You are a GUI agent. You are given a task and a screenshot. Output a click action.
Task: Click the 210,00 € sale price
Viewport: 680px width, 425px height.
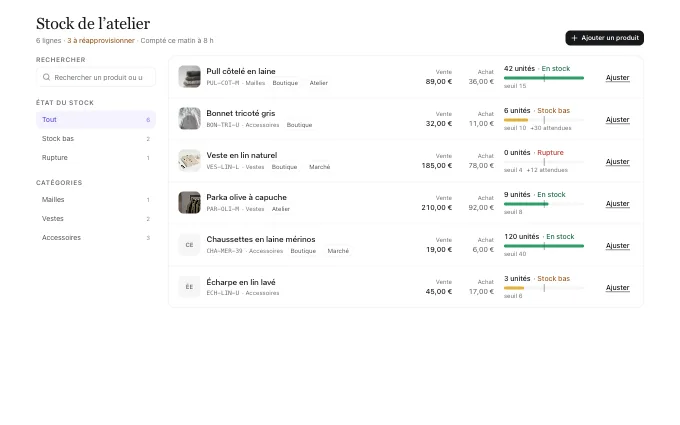click(x=437, y=208)
